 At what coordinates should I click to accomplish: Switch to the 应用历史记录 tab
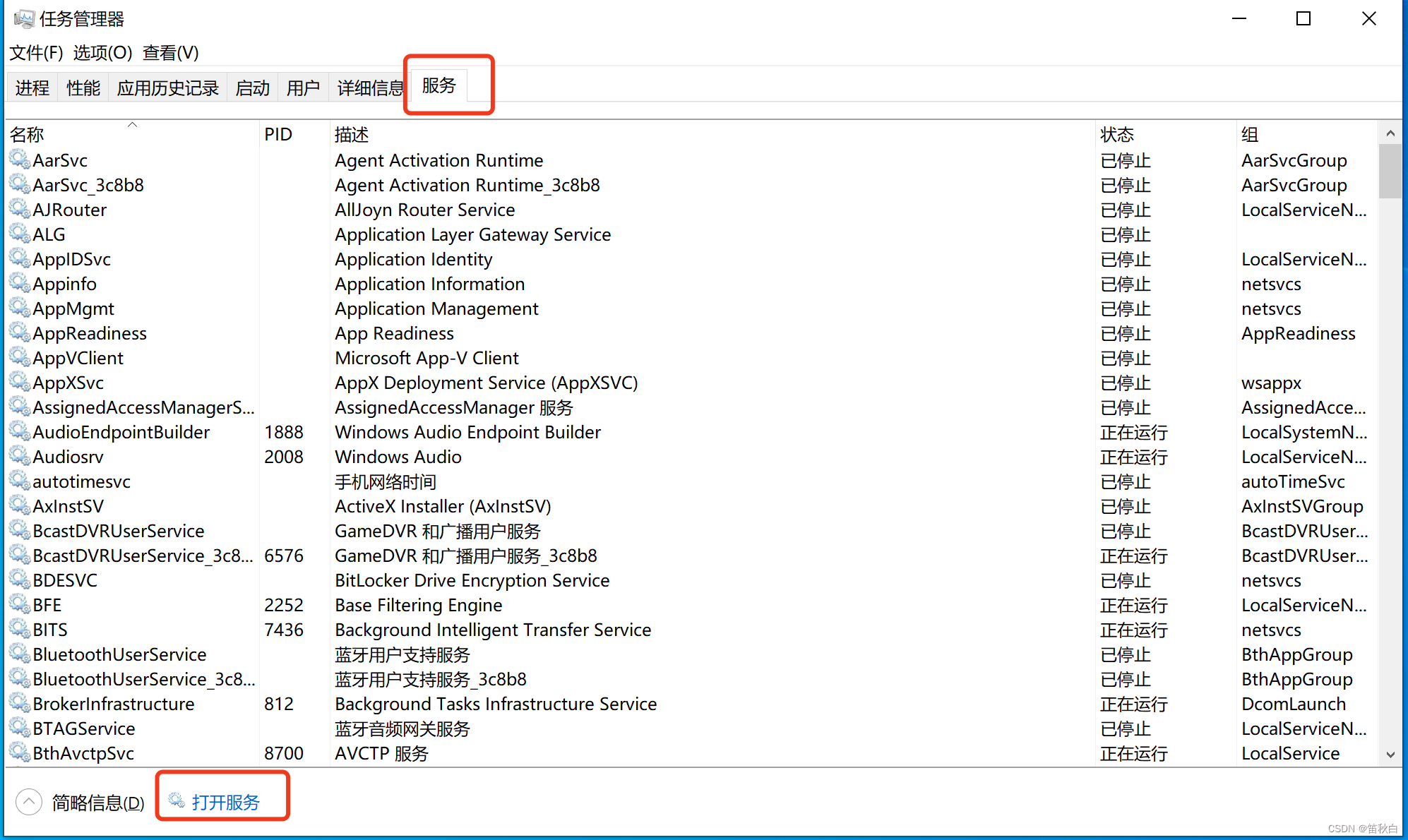coord(168,88)
